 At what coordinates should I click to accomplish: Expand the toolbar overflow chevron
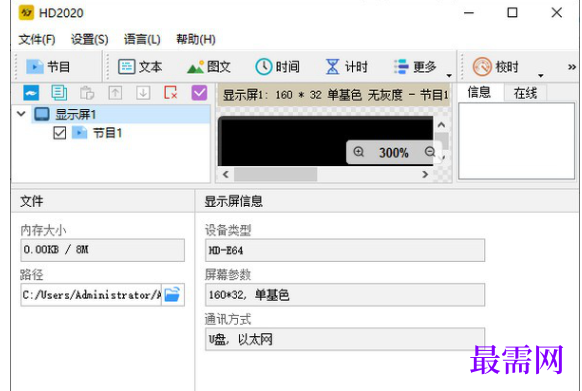[572, 67]
